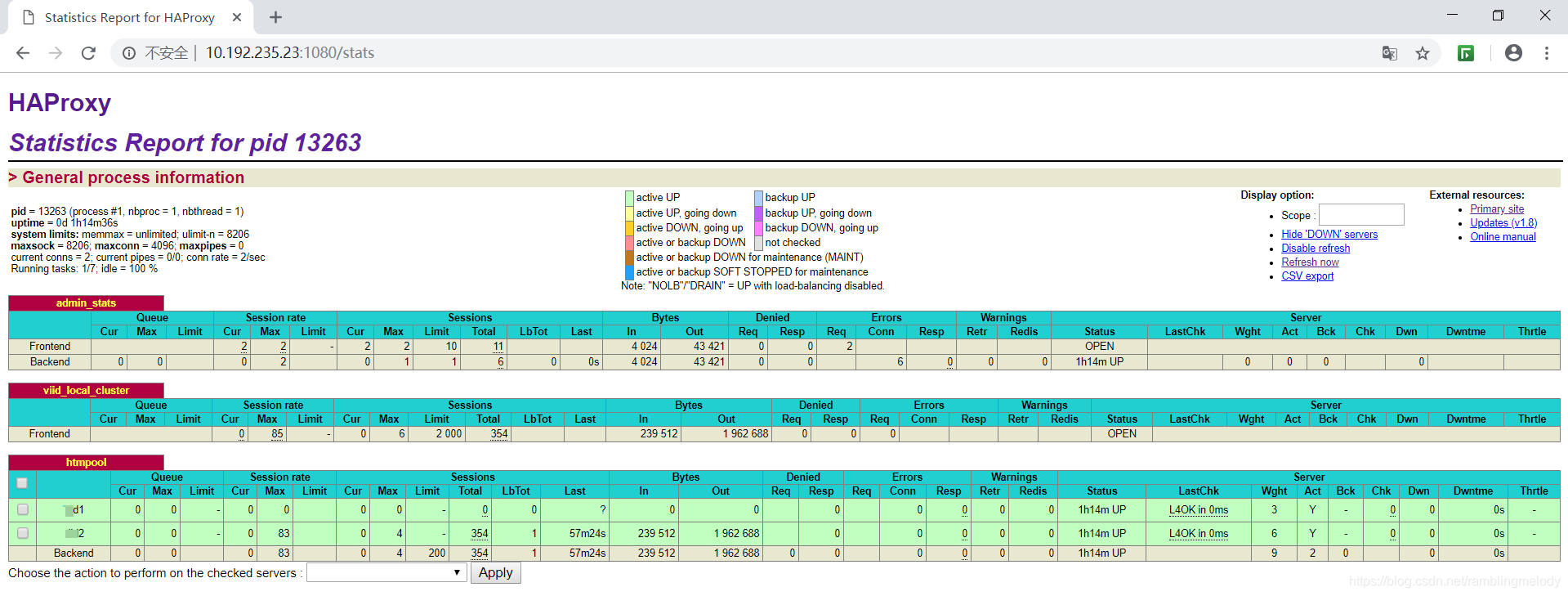Maximize or restore the browser window
The height and width of the screenshot is (596, 1568).
pos(1498,15)
